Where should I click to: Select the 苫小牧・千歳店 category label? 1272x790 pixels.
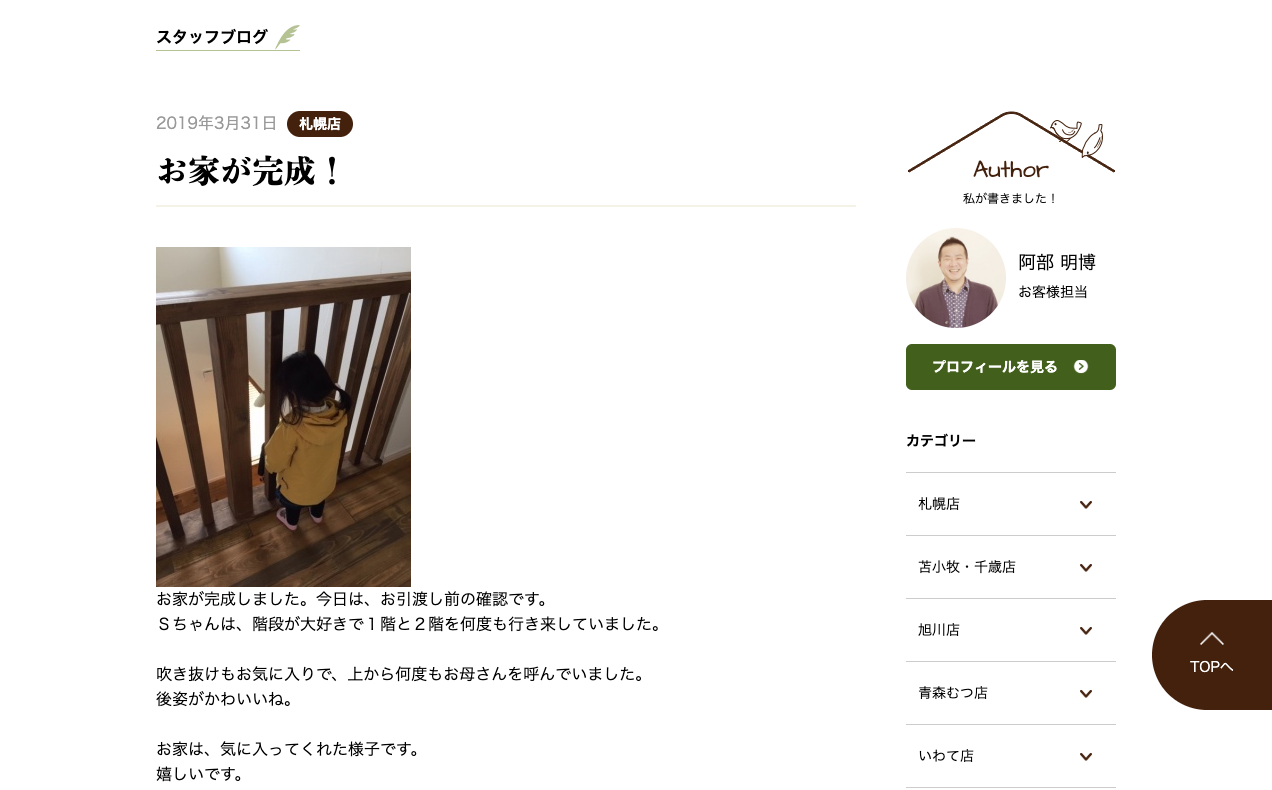967,567
